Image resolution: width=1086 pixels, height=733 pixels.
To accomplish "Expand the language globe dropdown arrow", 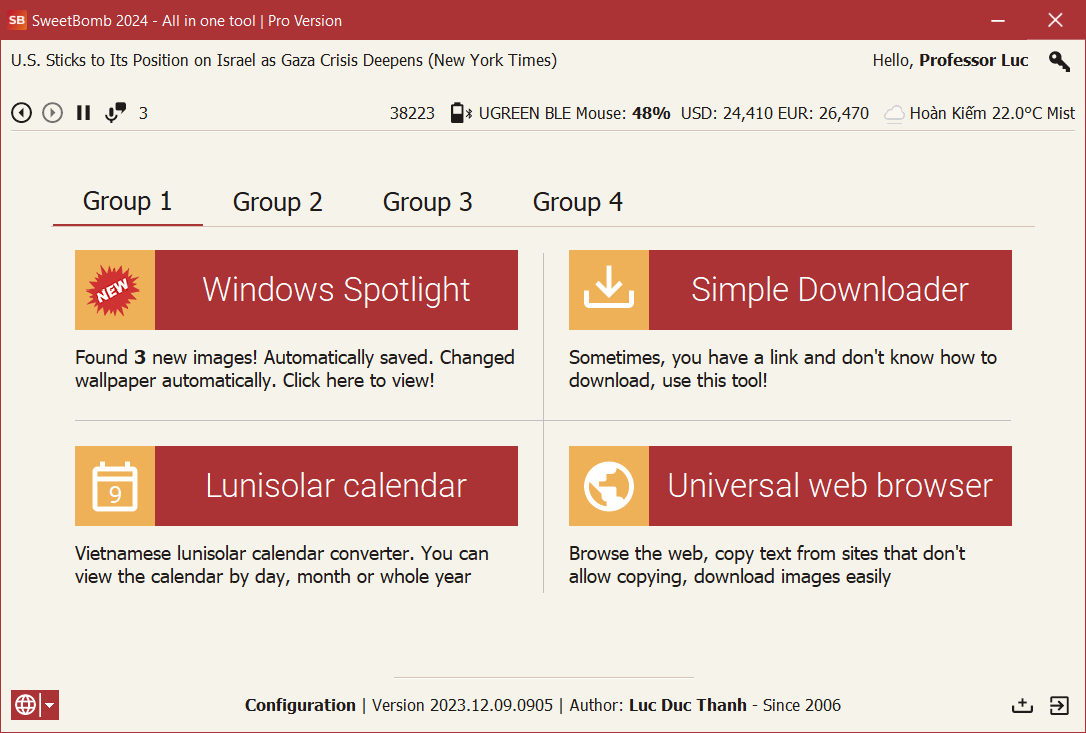I will (49, 705).
